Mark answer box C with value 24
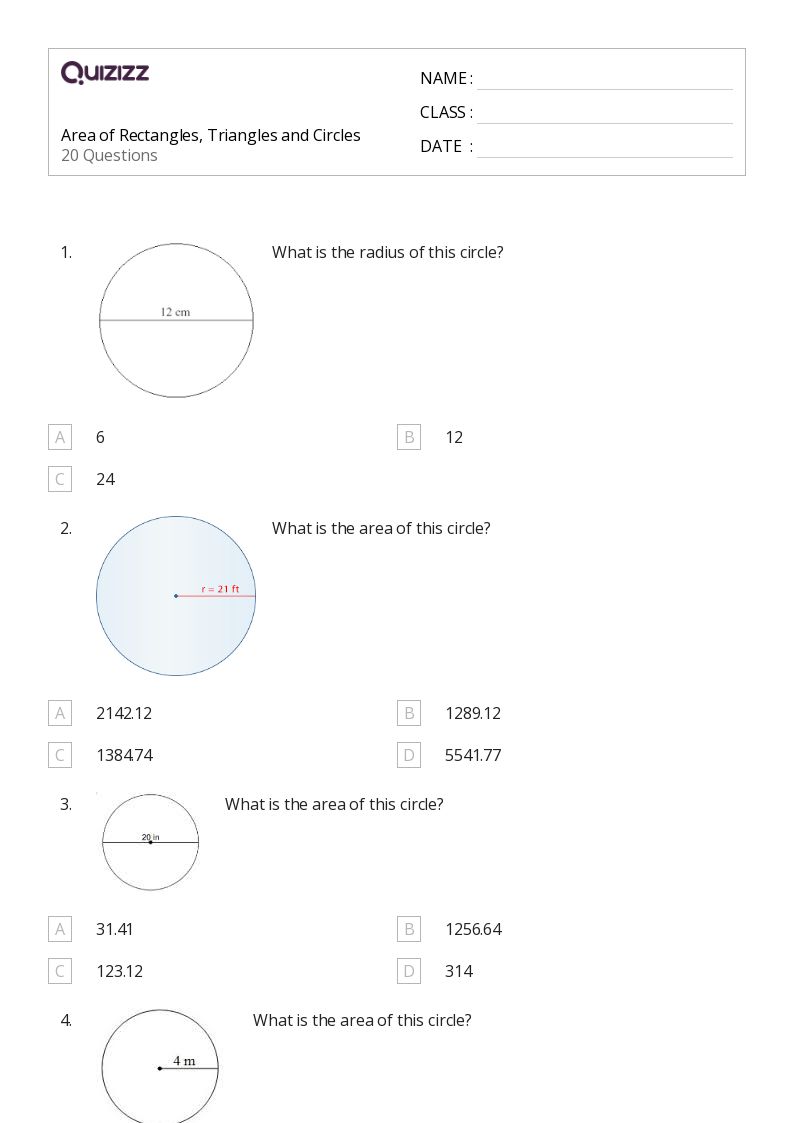 pyautogui.click(x=60, y=479)
